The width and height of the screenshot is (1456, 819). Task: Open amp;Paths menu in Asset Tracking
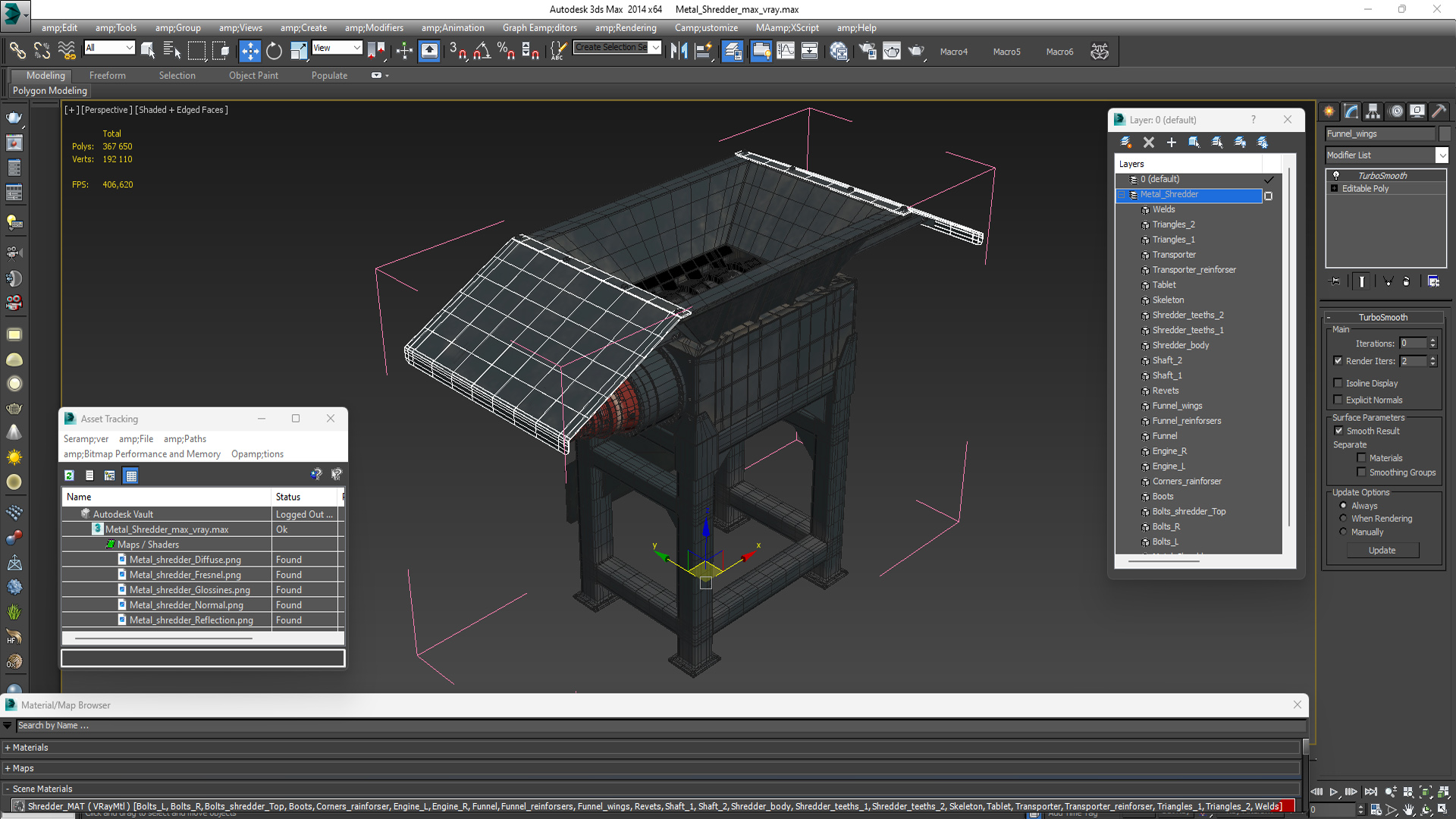click(185, 439)
